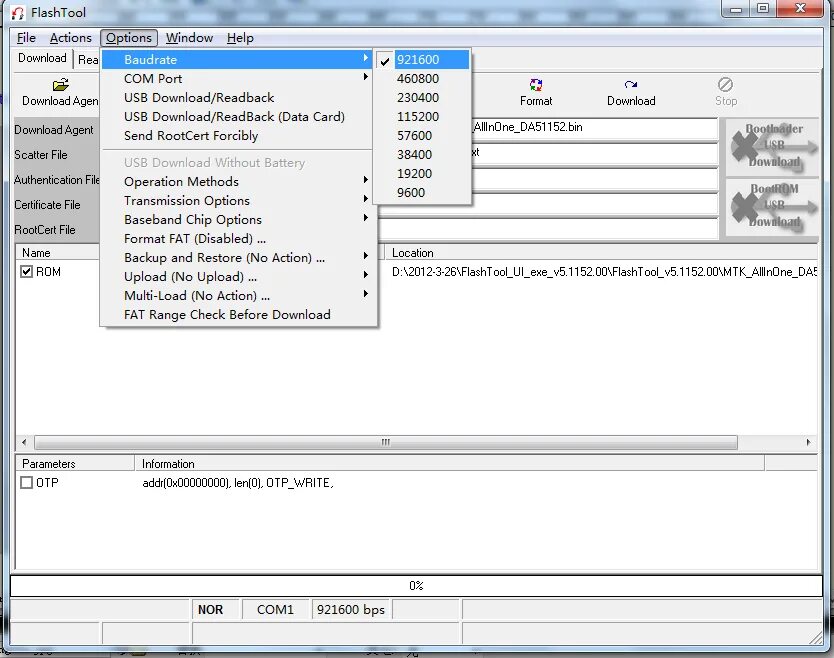The height and width of the screenshot is (658, 834).
Task: Expand Multi-Load (No Action) submenu
Action: pyautogui.click(x=237, y=296)
